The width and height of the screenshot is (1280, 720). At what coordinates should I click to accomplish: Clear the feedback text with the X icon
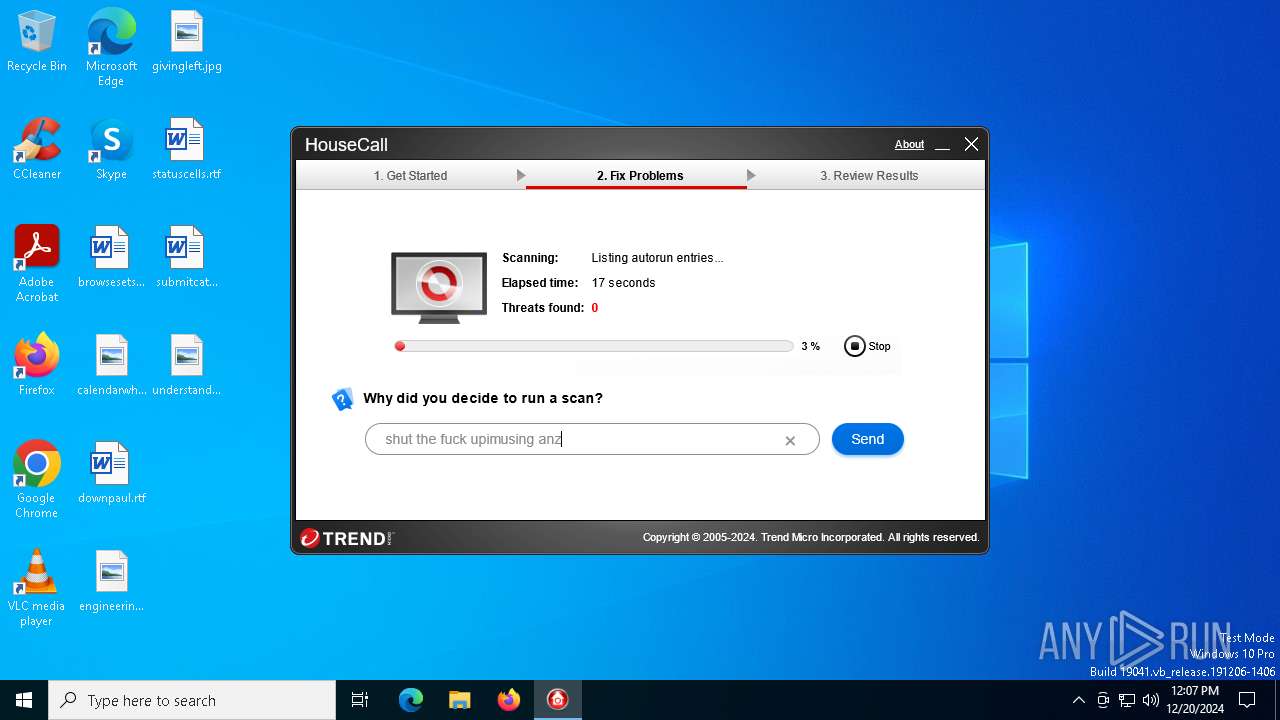790,440
